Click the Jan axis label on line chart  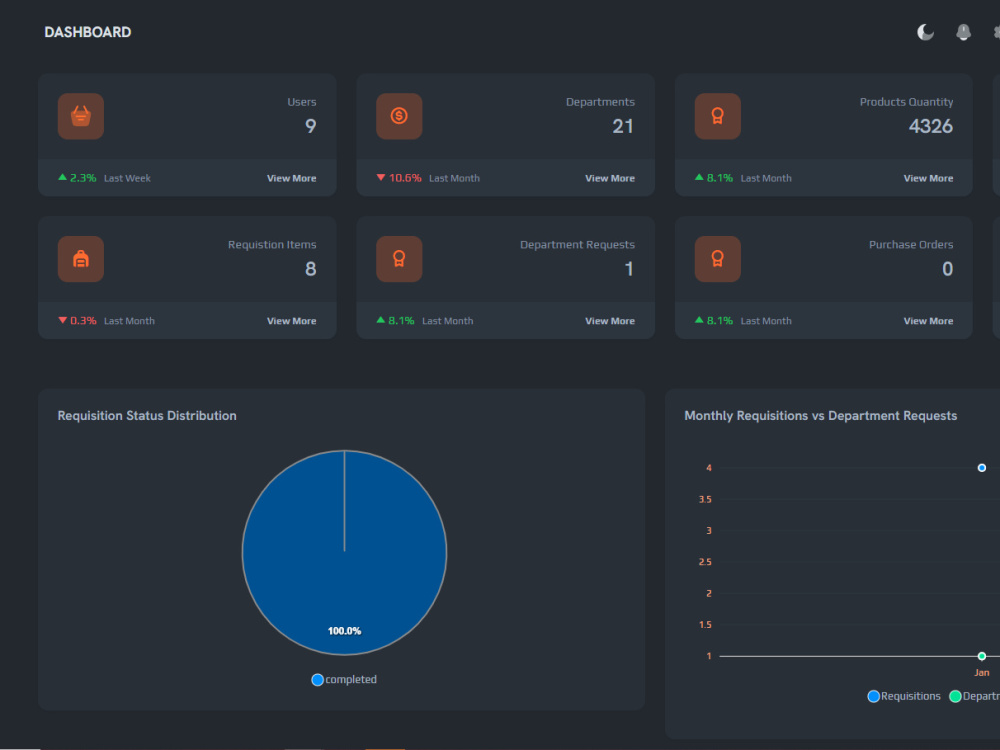tap(982, 673)
